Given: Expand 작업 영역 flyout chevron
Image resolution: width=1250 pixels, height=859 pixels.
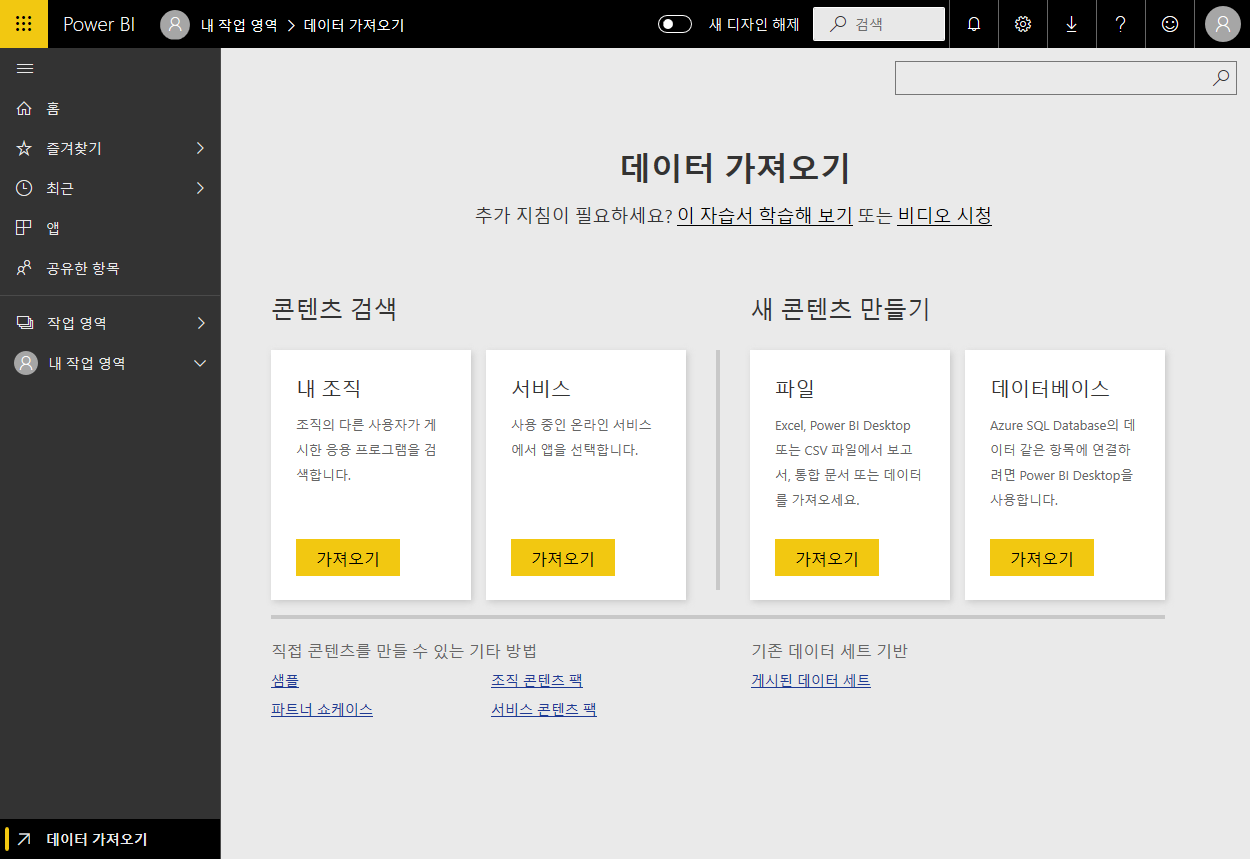Looking at the screenshot, I should point(200,323).
